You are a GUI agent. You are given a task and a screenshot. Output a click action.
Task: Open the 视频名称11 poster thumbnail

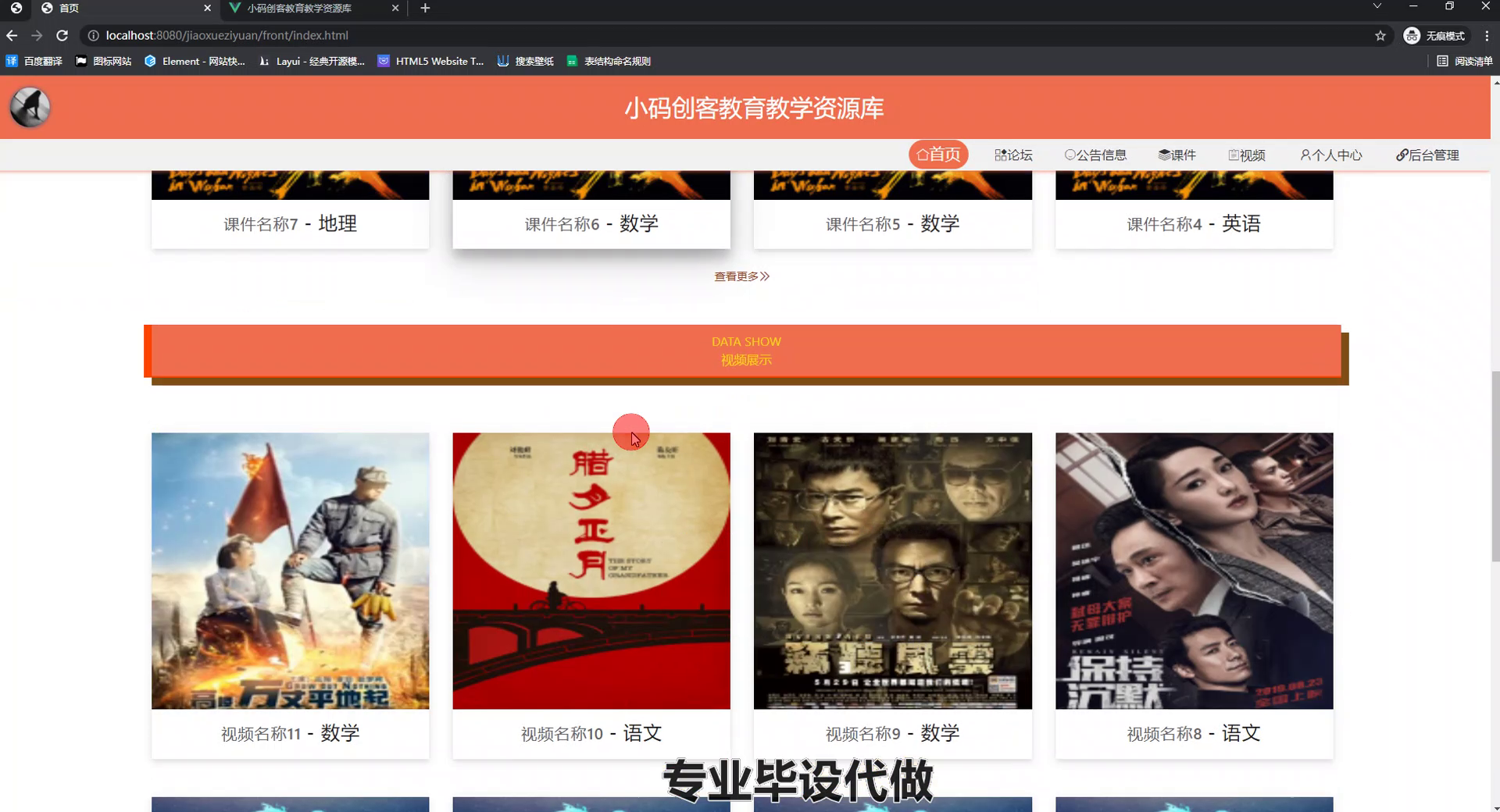coord(290,571)
